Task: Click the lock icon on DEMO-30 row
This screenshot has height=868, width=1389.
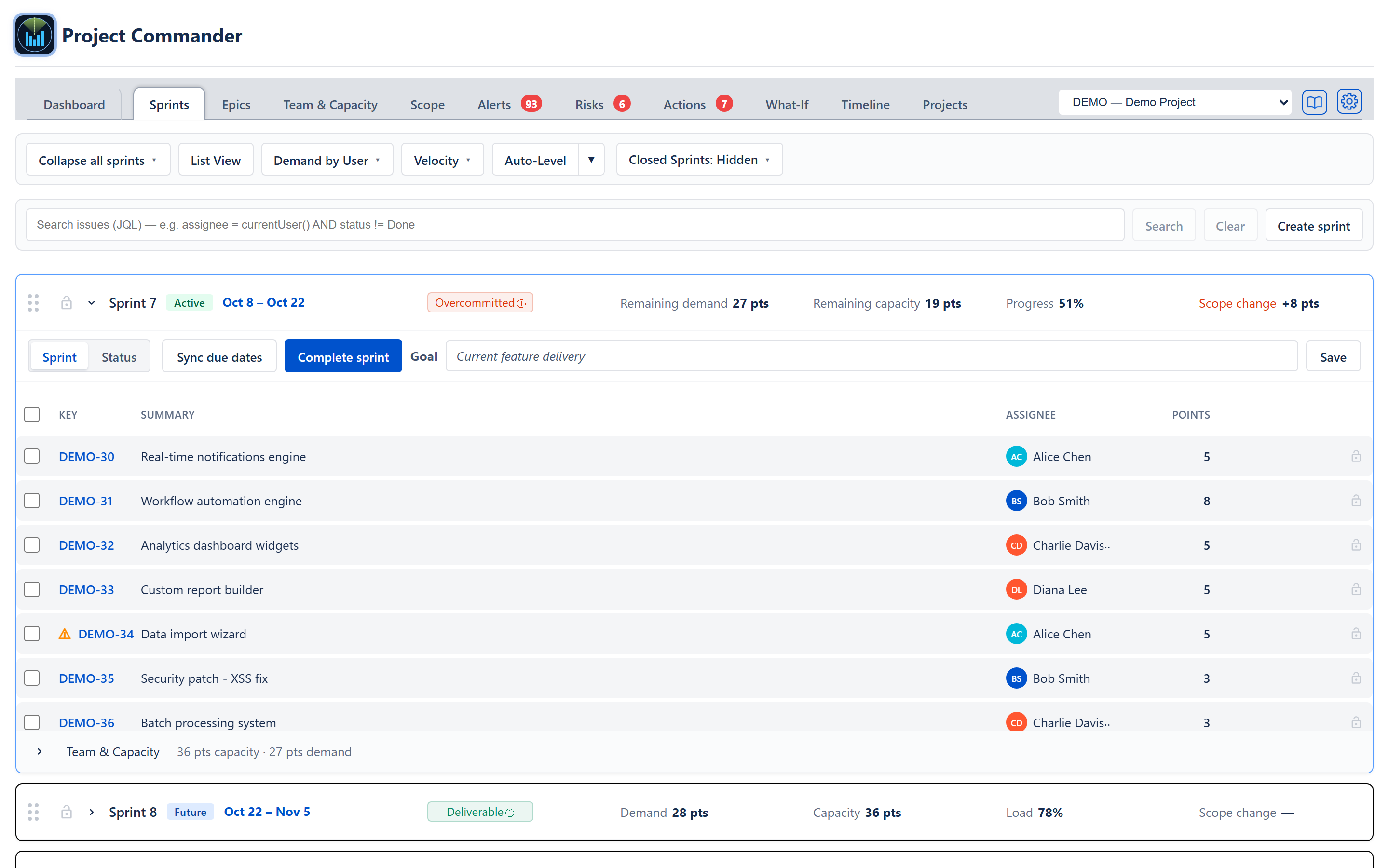Action: coord(1356,456)
